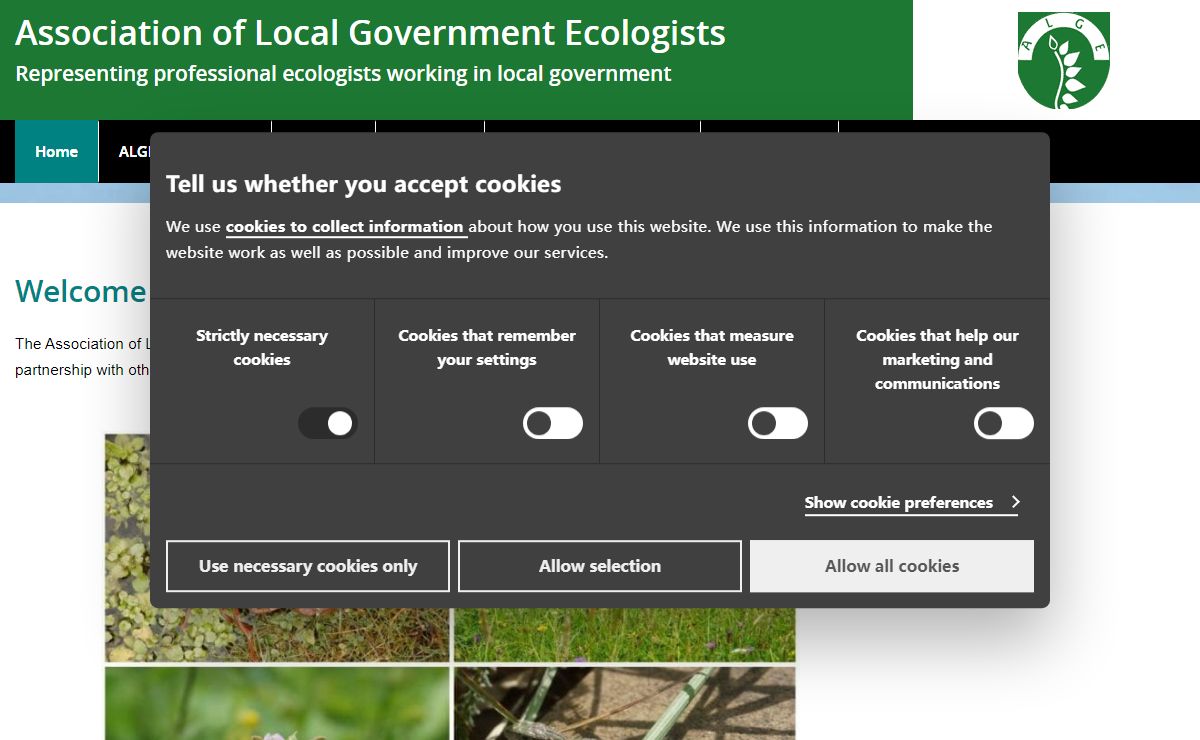This screenshot has width=1200, height=740.
Task: Open the cookies to collect information link
Action: tap(345, 227)
